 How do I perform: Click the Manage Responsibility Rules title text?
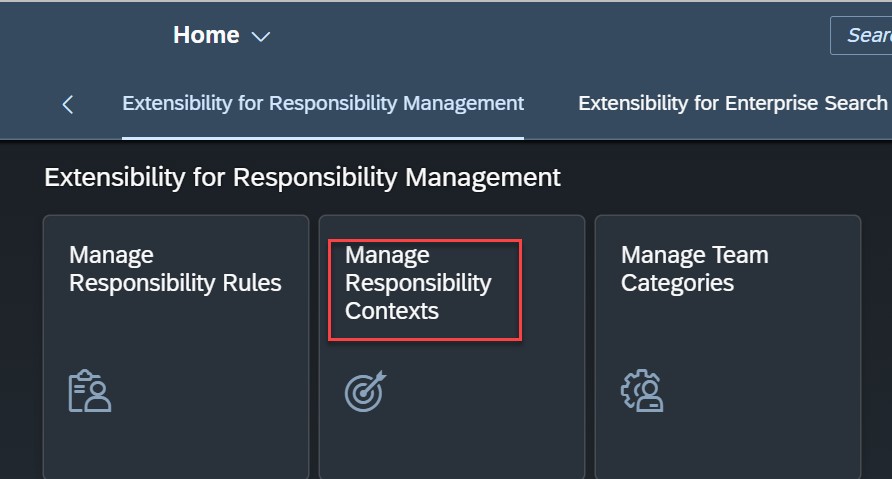pos(175,269)
